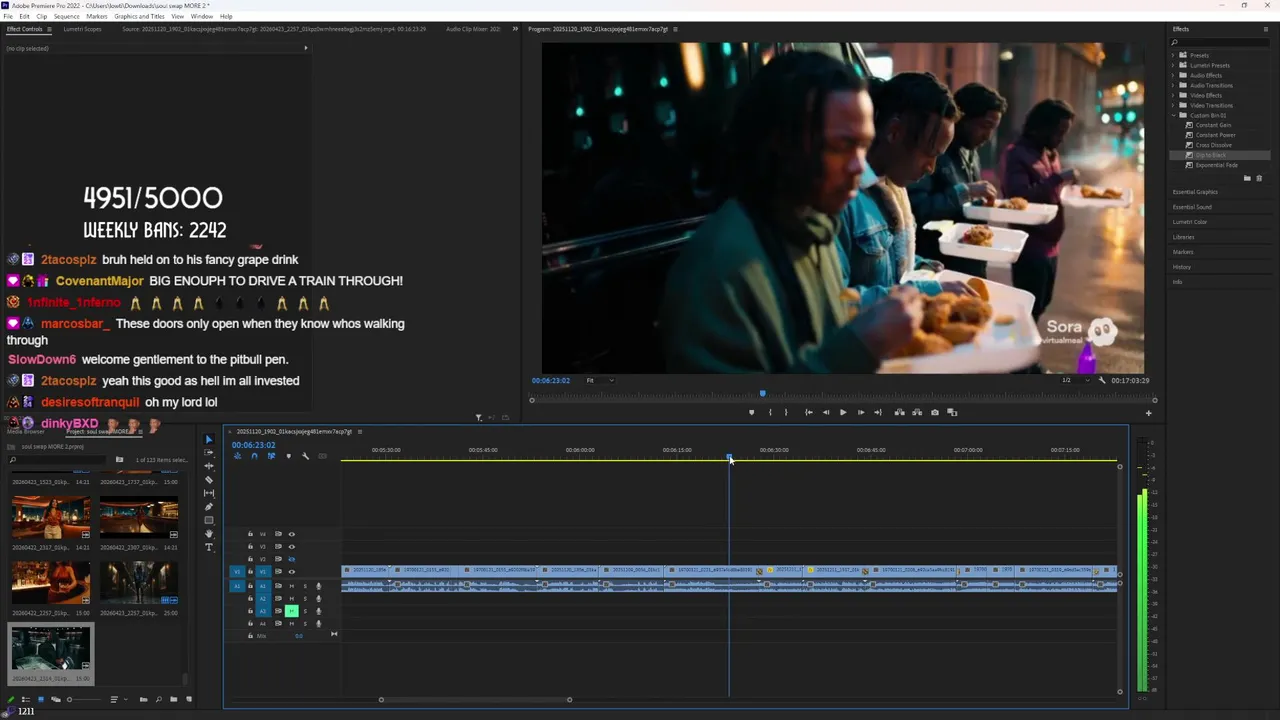Viewport: 1280px width, 720px height.
Task: Select the Cross Dissolve effect
Action: [1214, 145]
